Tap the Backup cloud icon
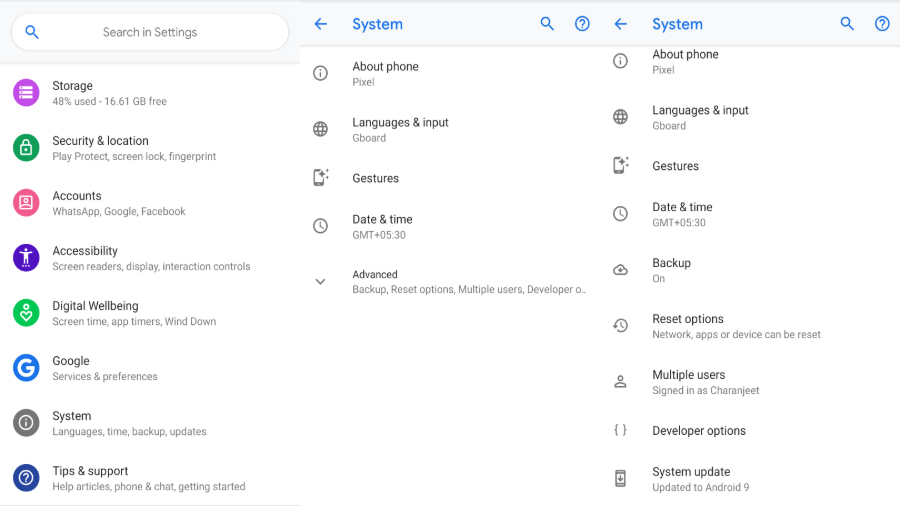 click(620, 270)
